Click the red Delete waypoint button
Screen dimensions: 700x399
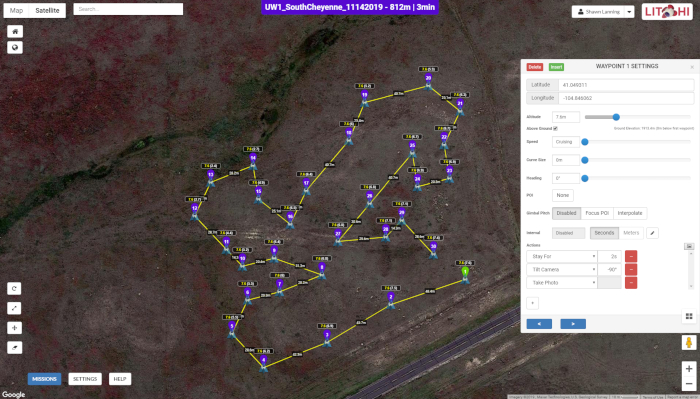tap(534, 67)
